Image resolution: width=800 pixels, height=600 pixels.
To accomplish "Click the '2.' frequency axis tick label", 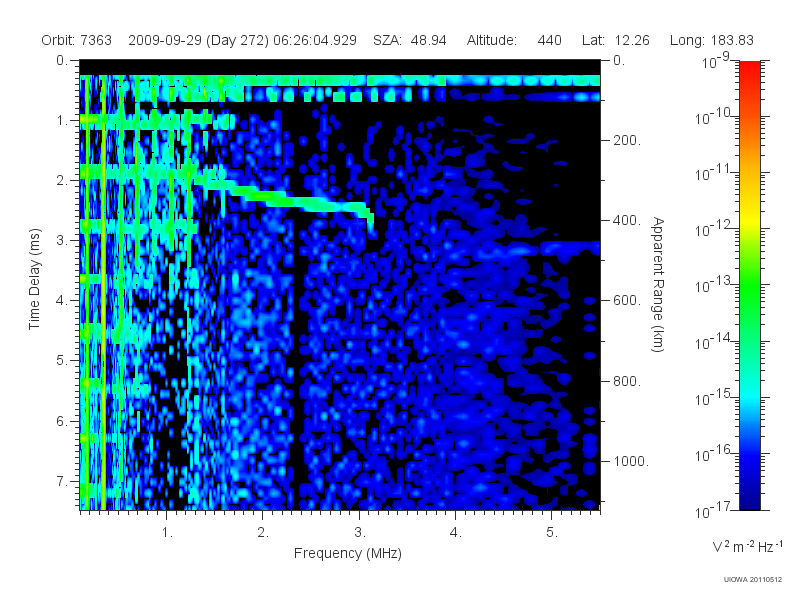I will pyautogui.click(x=263, y=533).
